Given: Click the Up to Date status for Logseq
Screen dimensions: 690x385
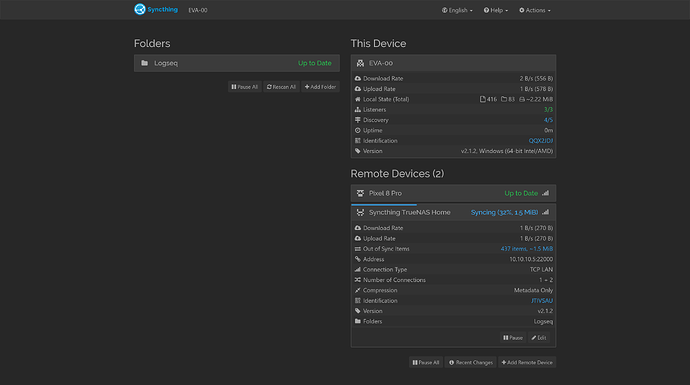Looking at the screenshot, I should click(315, 63).
